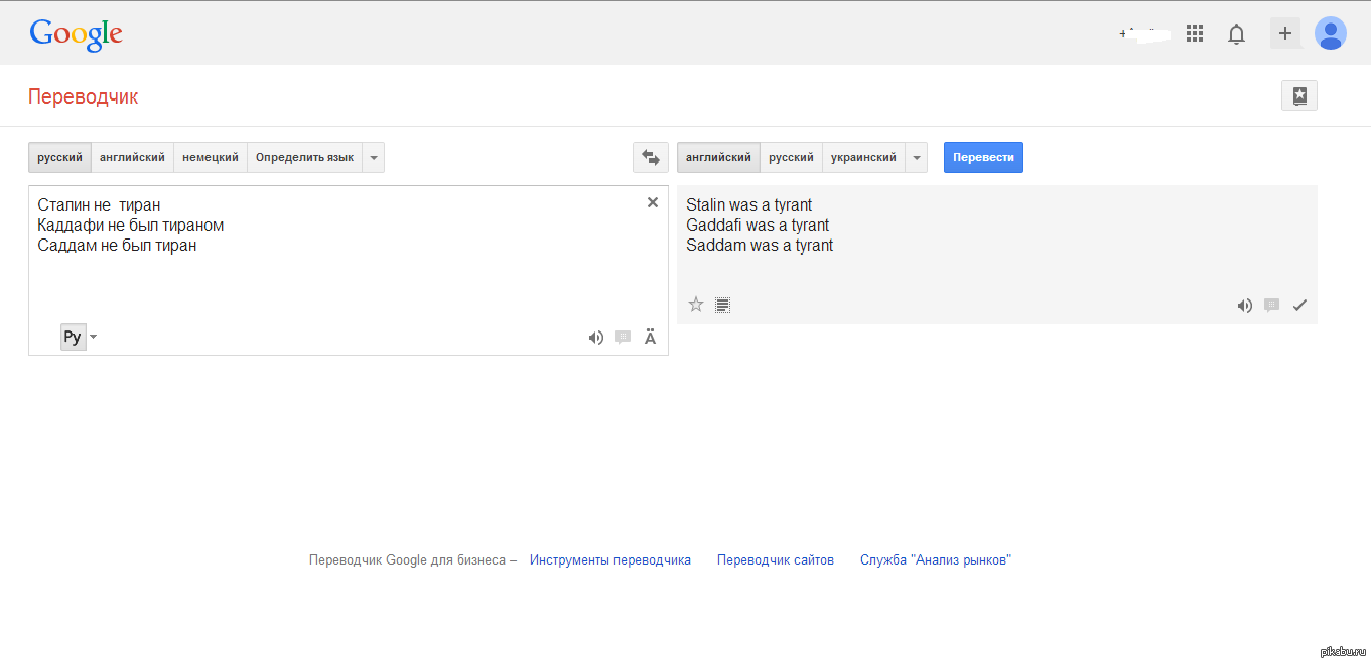Viewport: 1371px width, 663px height.
Task: Clear the source text with the X
Action: [653, 202]
